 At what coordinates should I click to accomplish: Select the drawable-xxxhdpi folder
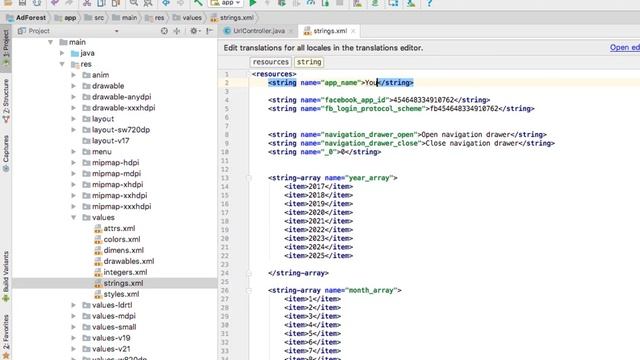(119, 108)
